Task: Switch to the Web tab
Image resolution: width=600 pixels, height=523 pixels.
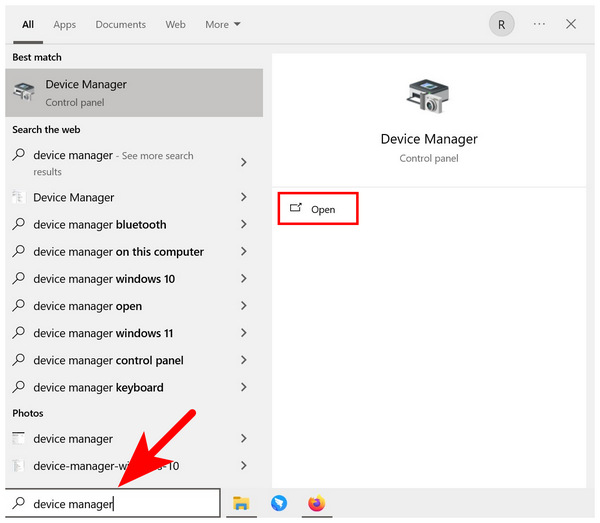Action: pyautogui.click(x=175, y=24)
